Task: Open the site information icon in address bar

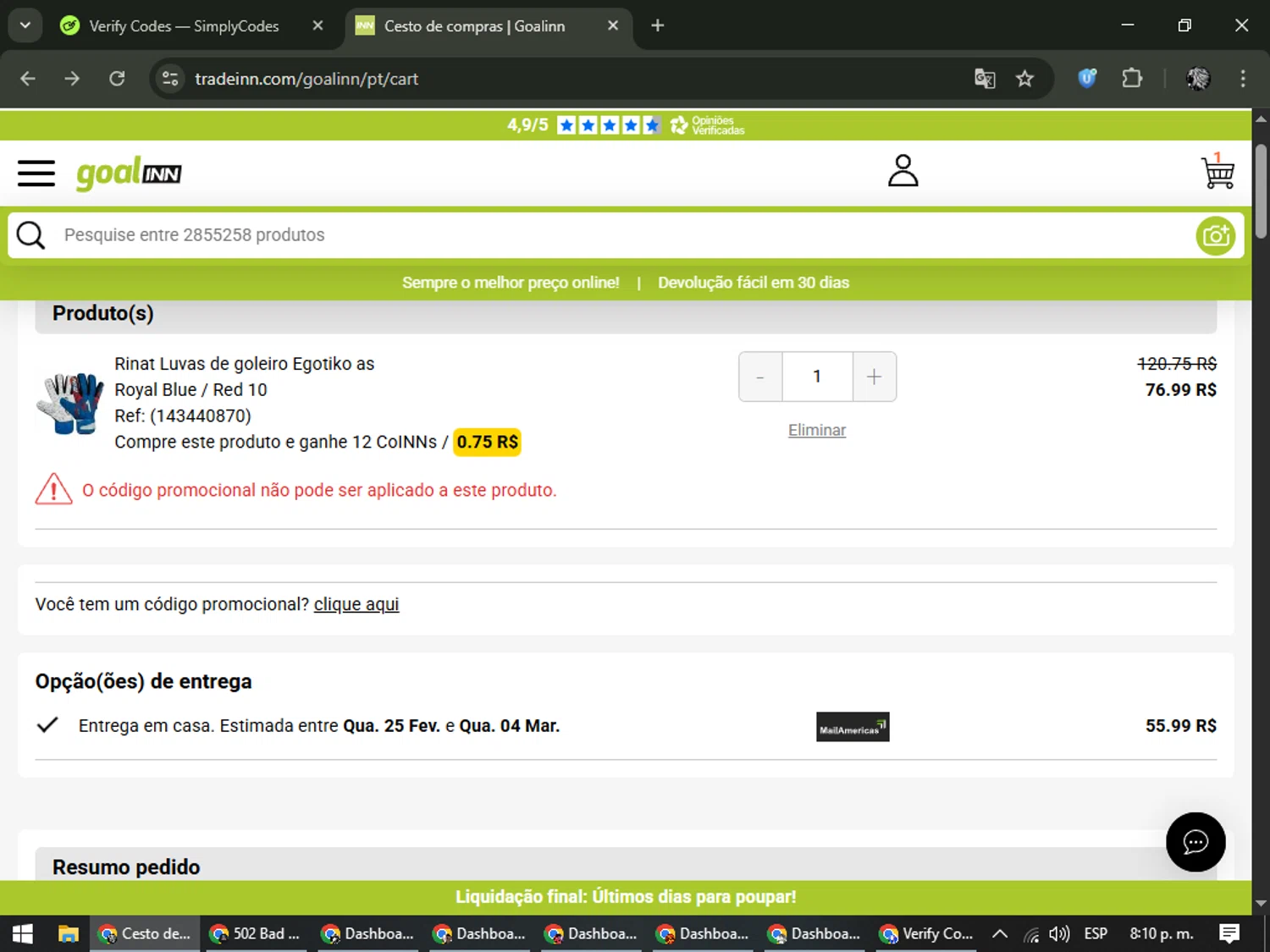Action: [170, 79]
